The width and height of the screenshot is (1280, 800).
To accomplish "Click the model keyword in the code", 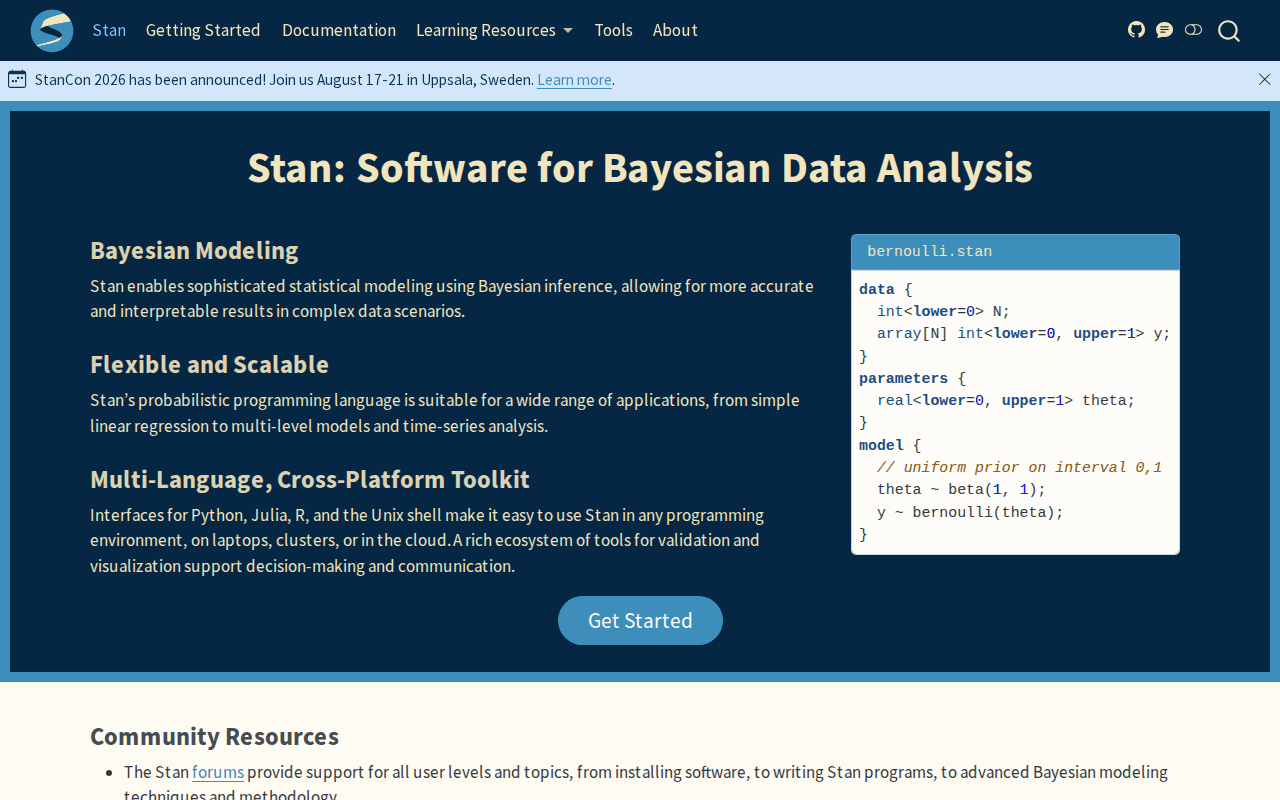I will click(881, 445).
